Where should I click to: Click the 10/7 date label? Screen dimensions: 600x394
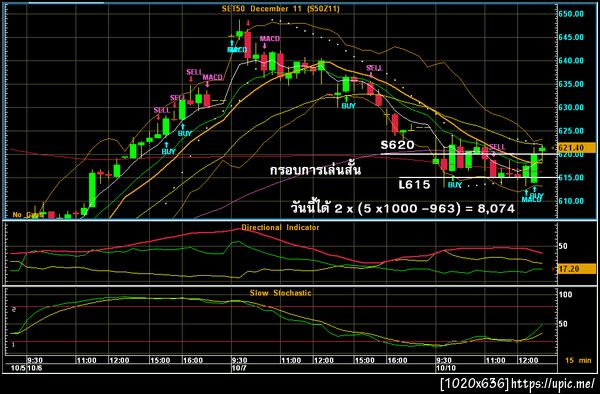point(239,368)
